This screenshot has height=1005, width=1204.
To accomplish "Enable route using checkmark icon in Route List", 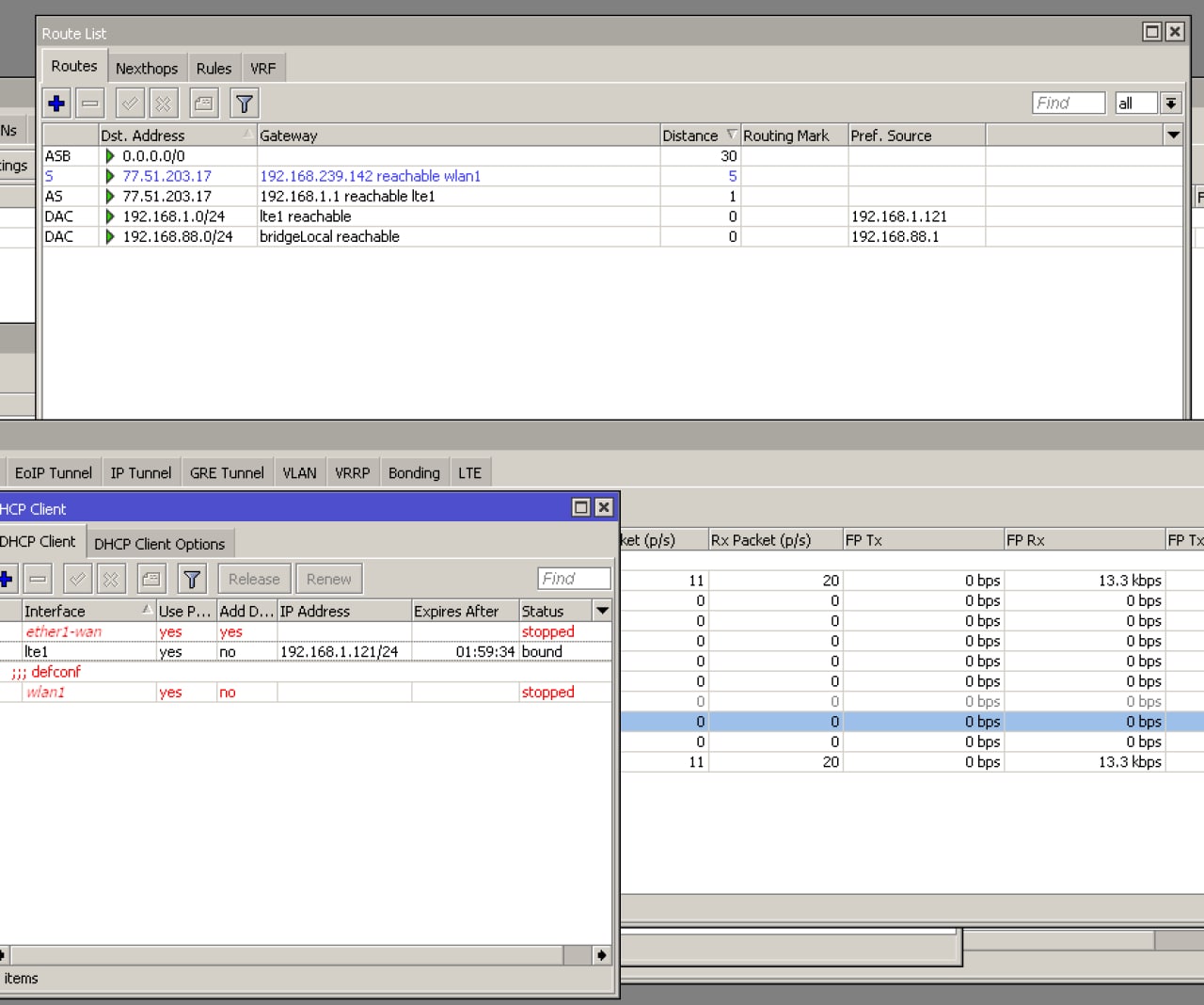I will 131,104.
